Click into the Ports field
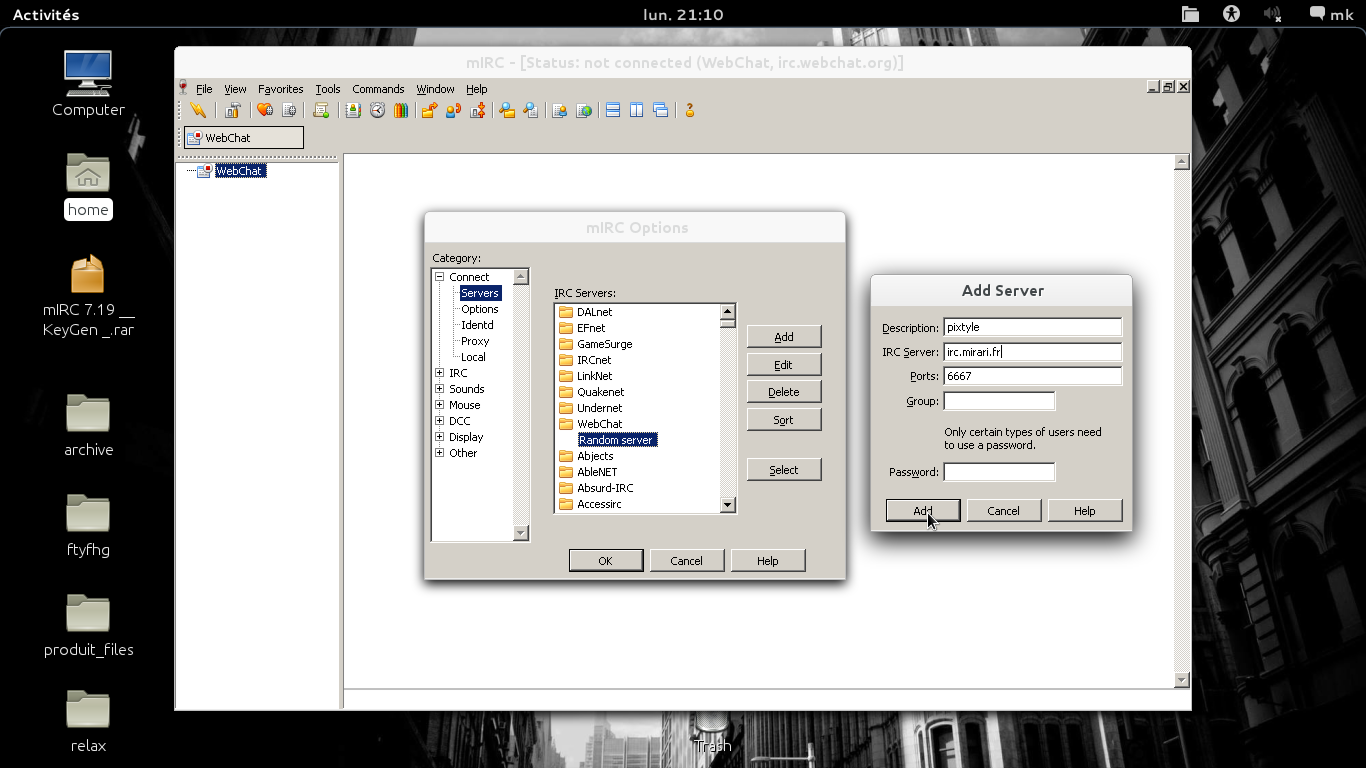Screen dimensions: 1366x768 tap(1033, 376)
